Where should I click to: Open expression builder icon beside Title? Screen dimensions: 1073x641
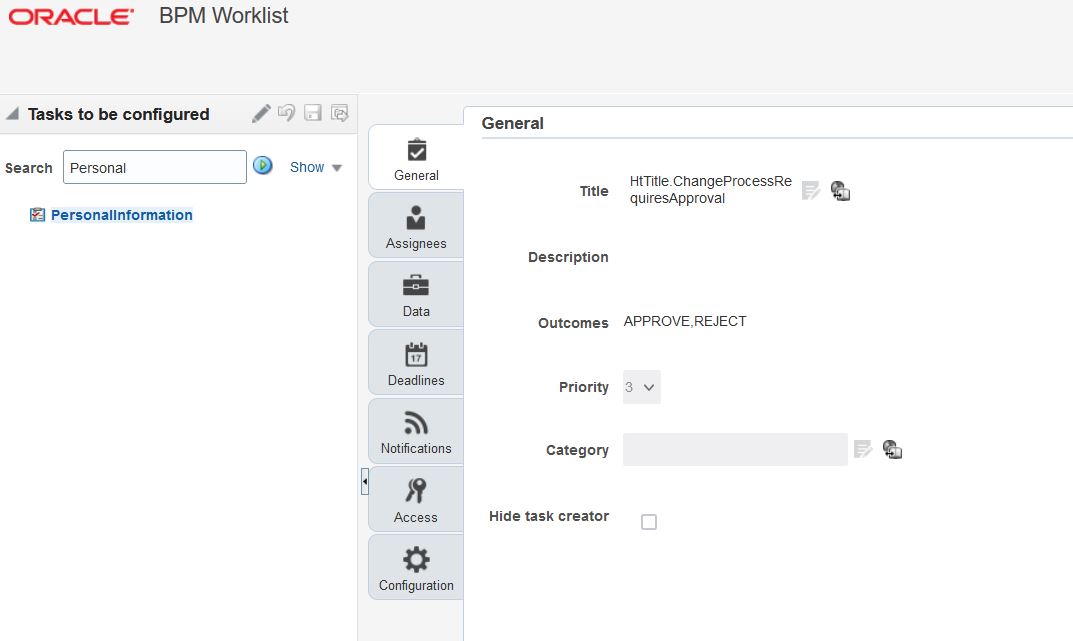[811, 190]
